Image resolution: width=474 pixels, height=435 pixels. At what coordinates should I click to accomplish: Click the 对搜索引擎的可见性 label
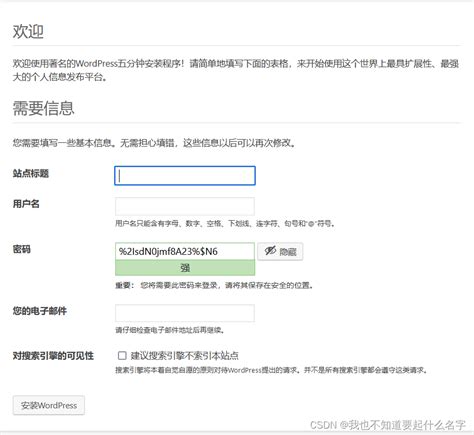53,356
